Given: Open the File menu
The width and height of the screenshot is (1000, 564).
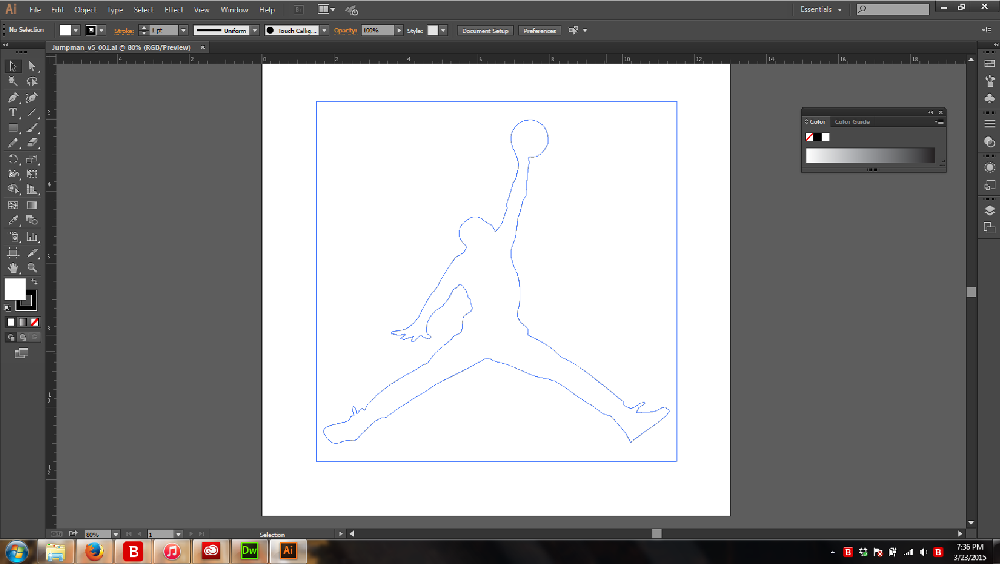Looking at the screenshot, I should (35, 10).
